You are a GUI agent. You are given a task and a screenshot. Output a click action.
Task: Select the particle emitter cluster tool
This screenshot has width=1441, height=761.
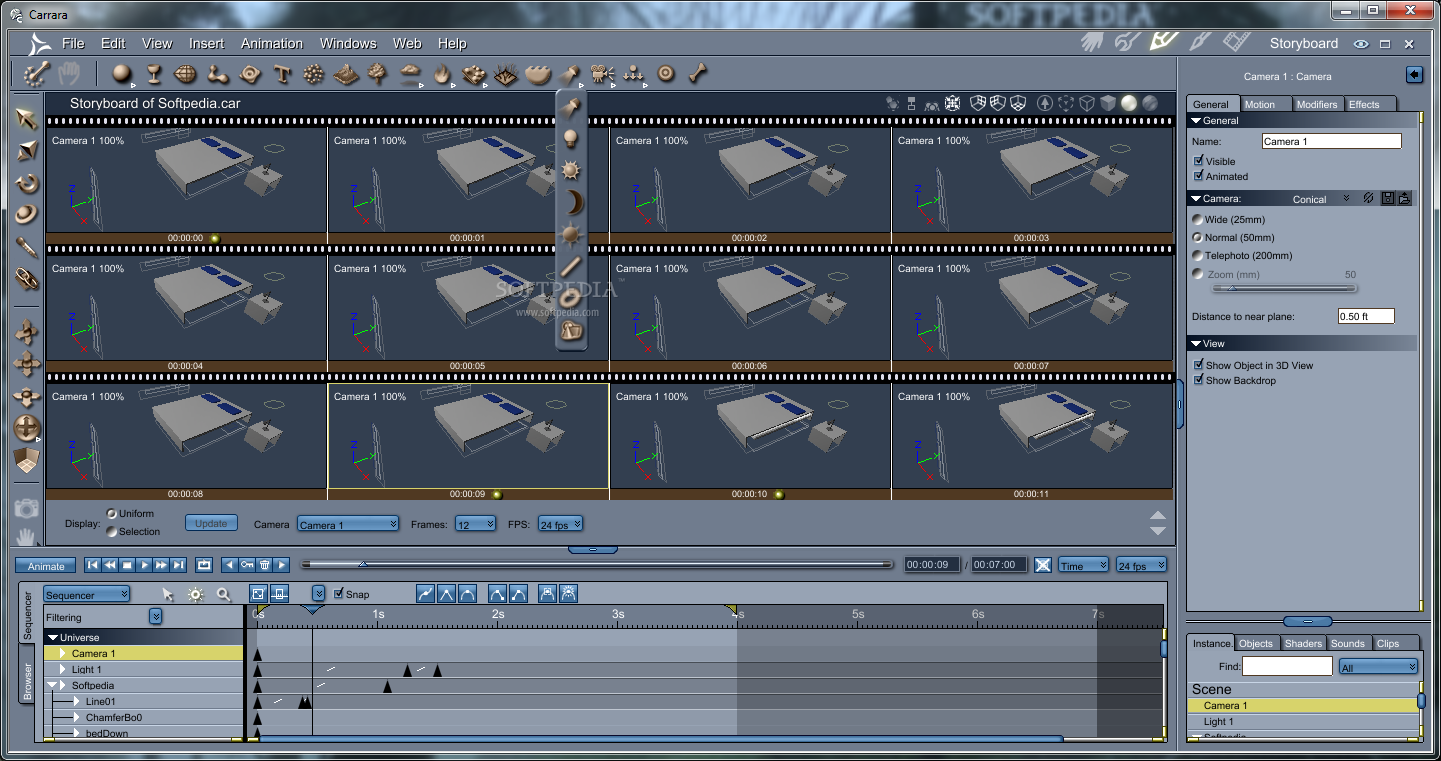tap(314, 73)
